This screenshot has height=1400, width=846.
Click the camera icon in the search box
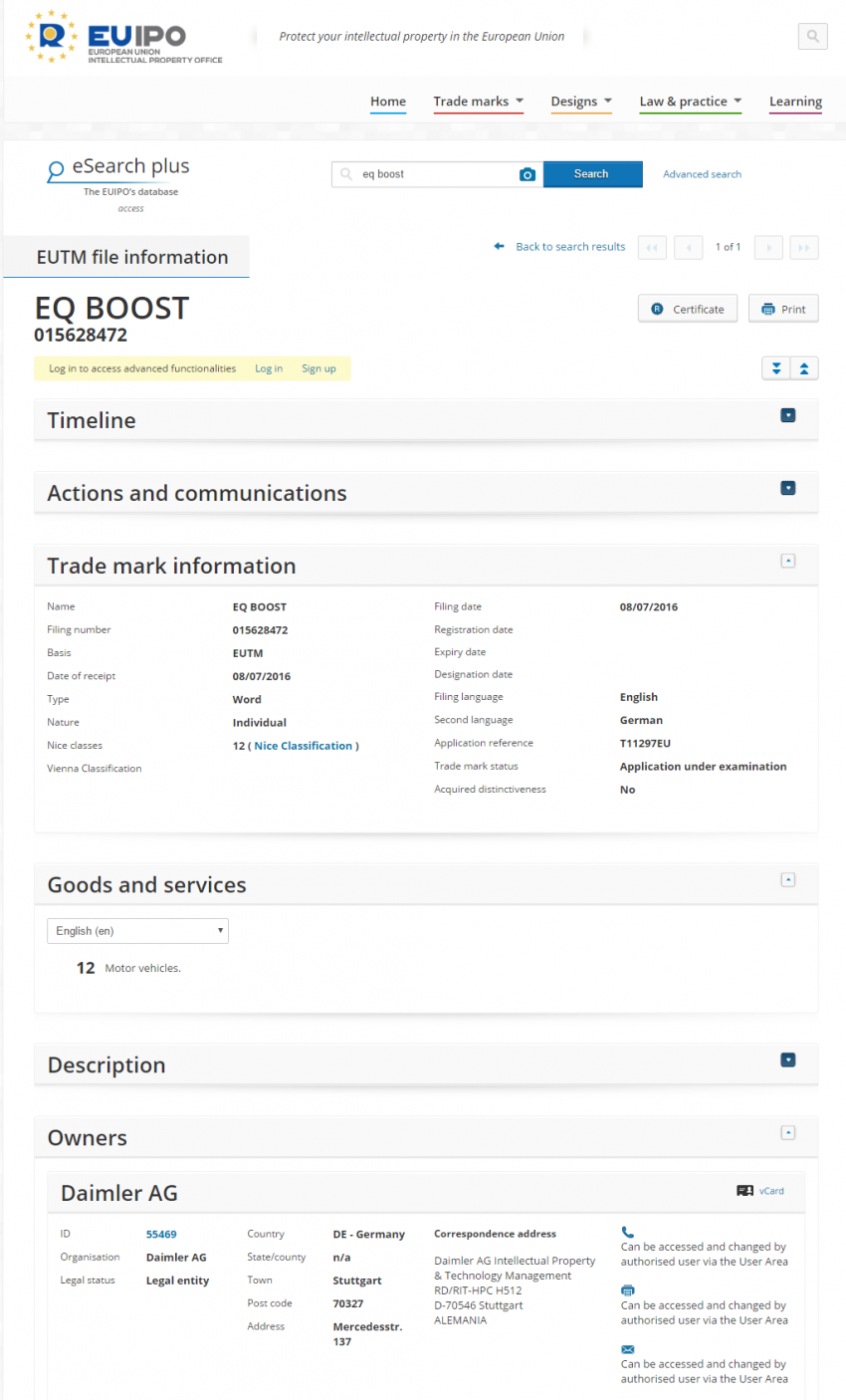[x=527, y=173]
